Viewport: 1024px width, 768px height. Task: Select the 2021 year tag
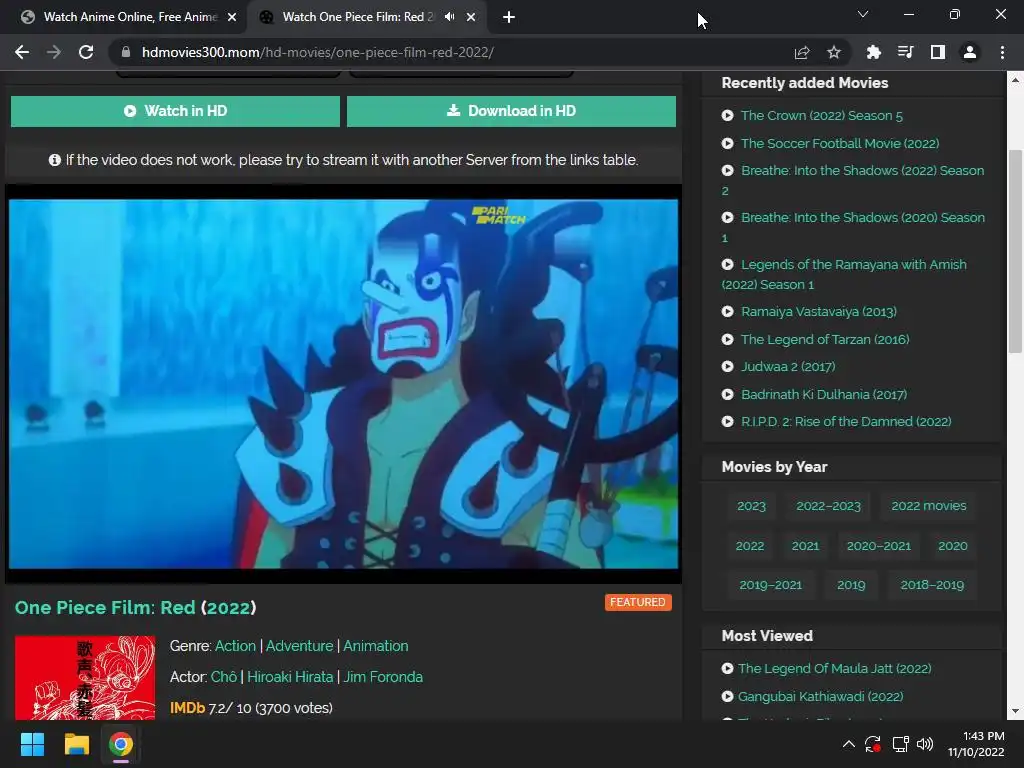pos(805,546)
